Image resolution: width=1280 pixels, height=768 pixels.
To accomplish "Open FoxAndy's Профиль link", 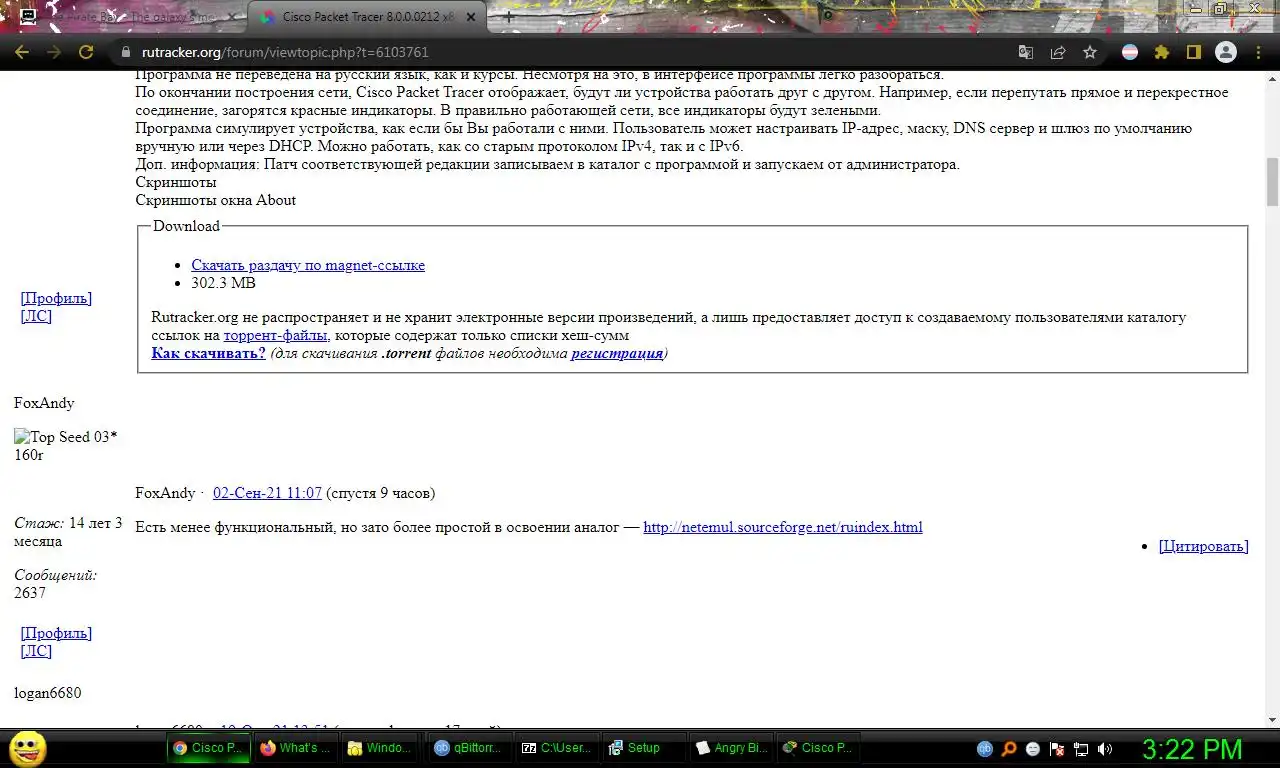I will pyautogui.click(x=56, y=633).
